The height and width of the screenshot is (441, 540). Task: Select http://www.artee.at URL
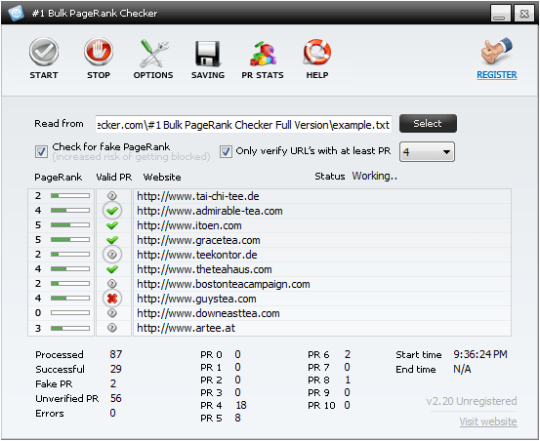(x=186, y=328)
